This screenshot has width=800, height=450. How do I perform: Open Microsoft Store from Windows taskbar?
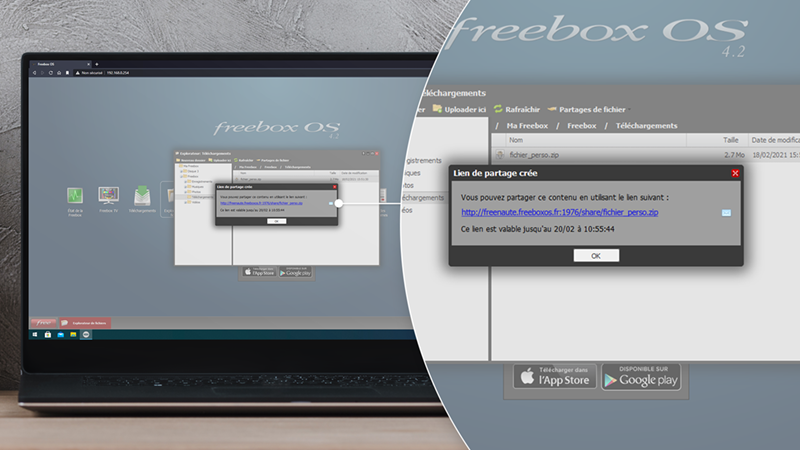click(47, 335)
